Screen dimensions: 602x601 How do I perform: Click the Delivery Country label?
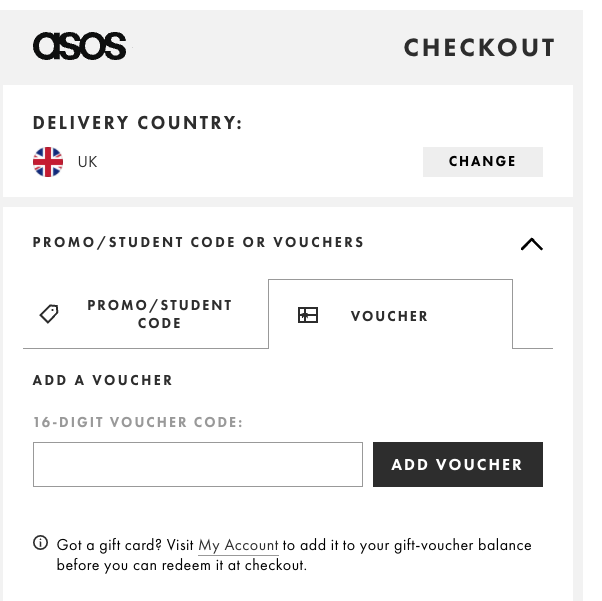137,123
